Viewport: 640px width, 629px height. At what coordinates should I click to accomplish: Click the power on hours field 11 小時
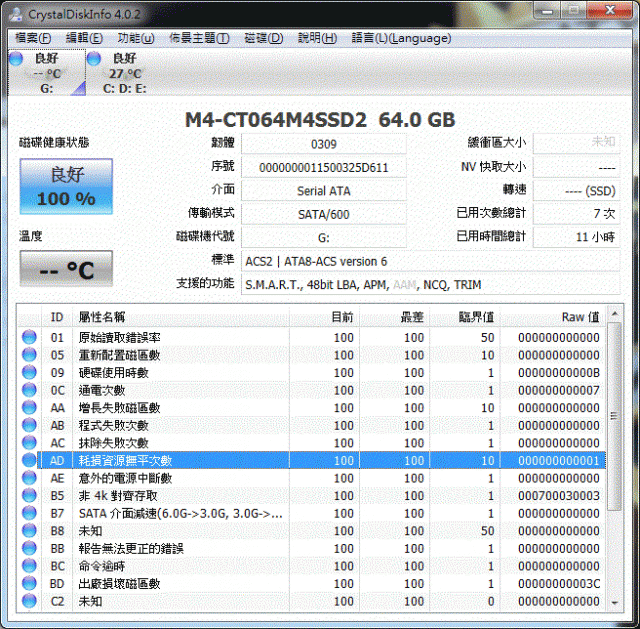click(576, 237)
